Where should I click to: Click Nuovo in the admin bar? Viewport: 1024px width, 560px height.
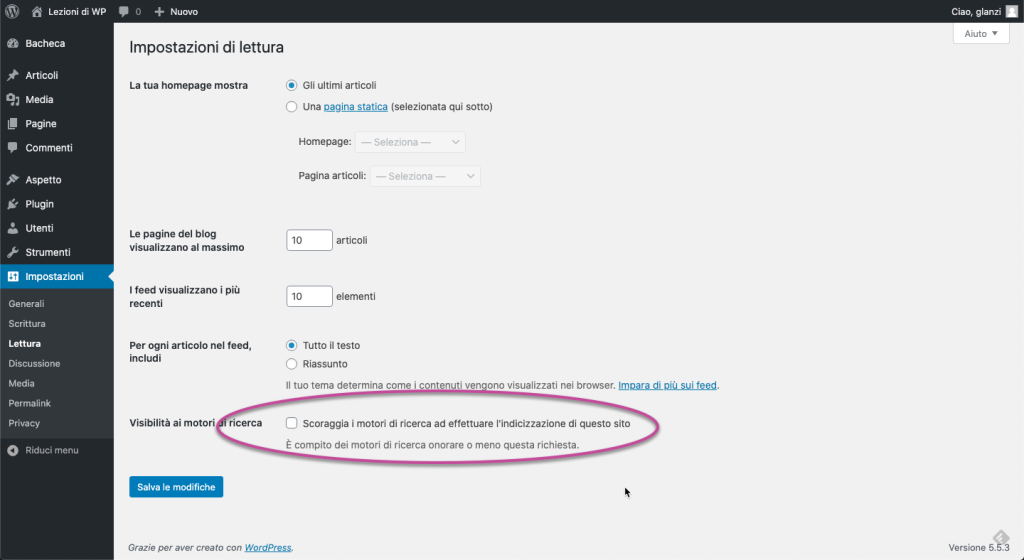[184, 12]
